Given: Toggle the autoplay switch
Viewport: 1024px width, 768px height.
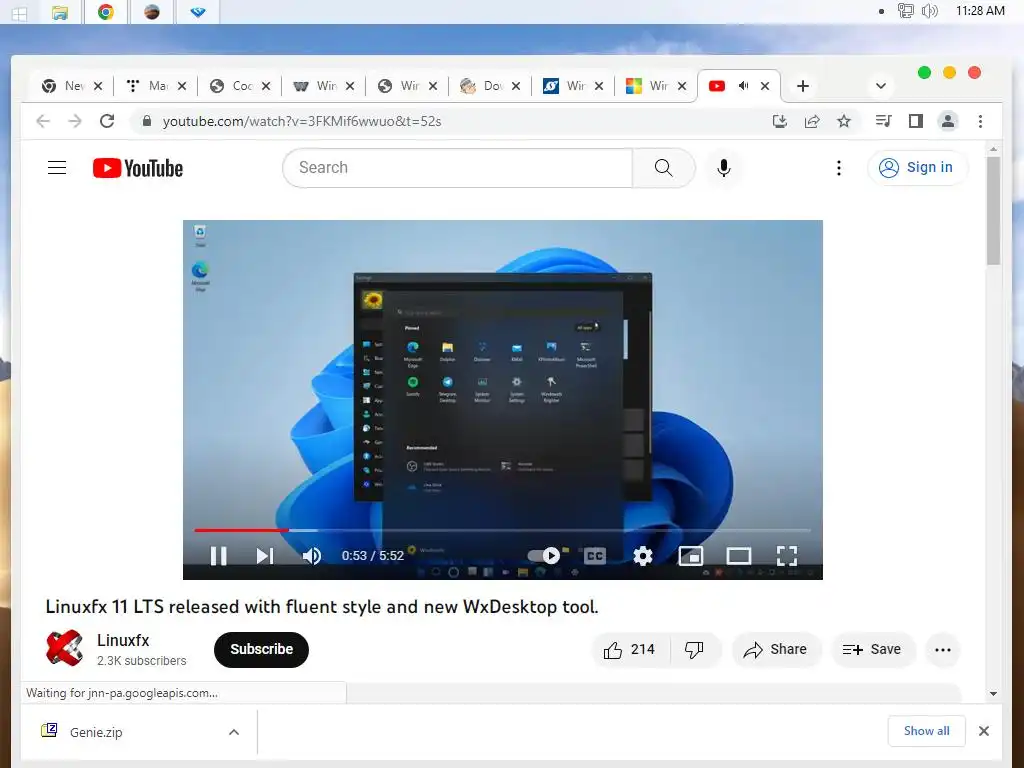Looking at the screenshot, I should tap(545, 555).
